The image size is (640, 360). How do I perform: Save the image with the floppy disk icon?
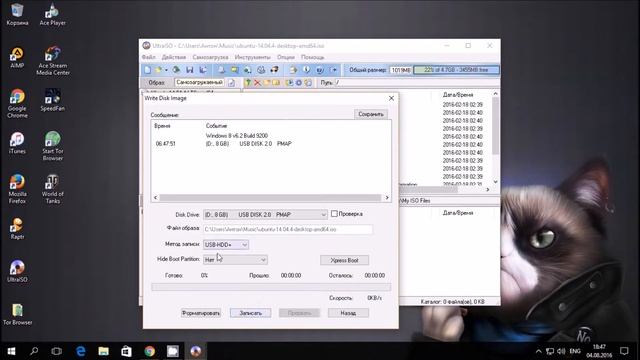(190, 70)
